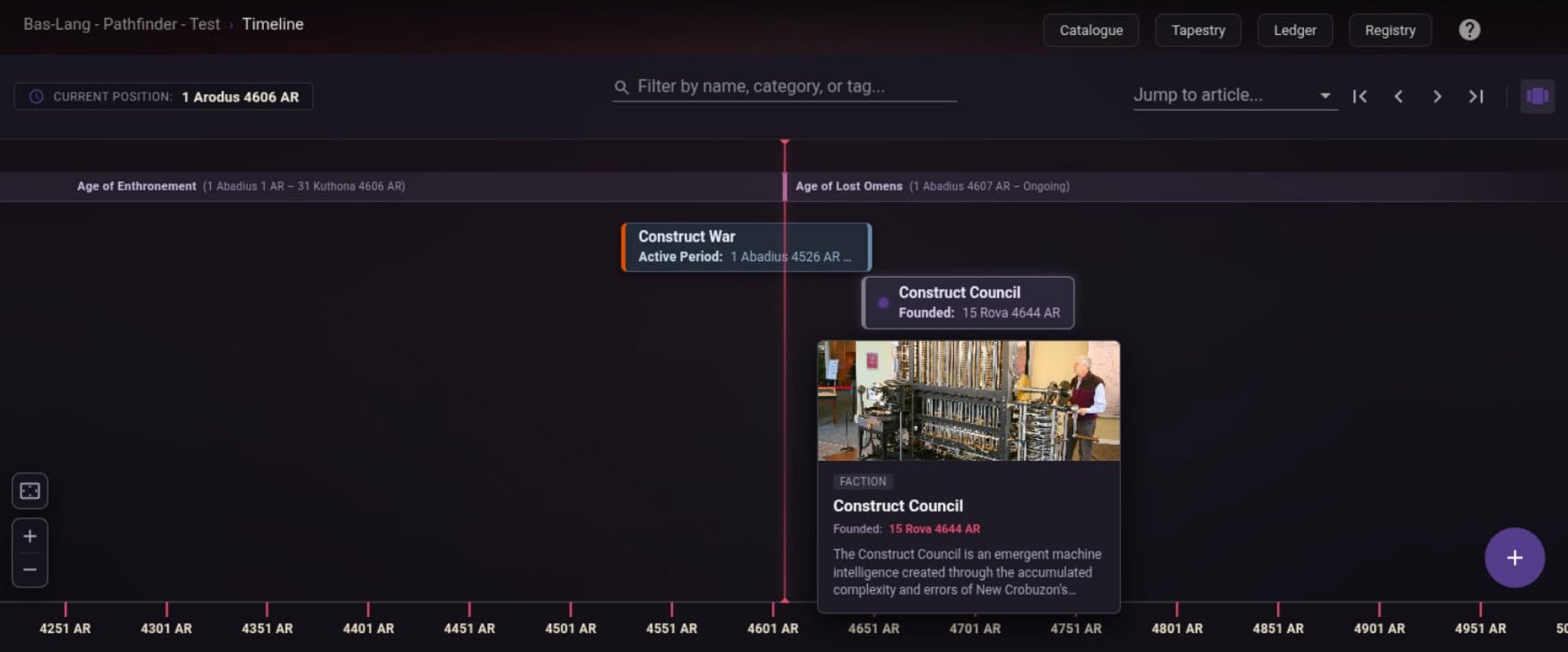Click the 4251 AR axis label

pyautogui.click(x=65, y=629)
